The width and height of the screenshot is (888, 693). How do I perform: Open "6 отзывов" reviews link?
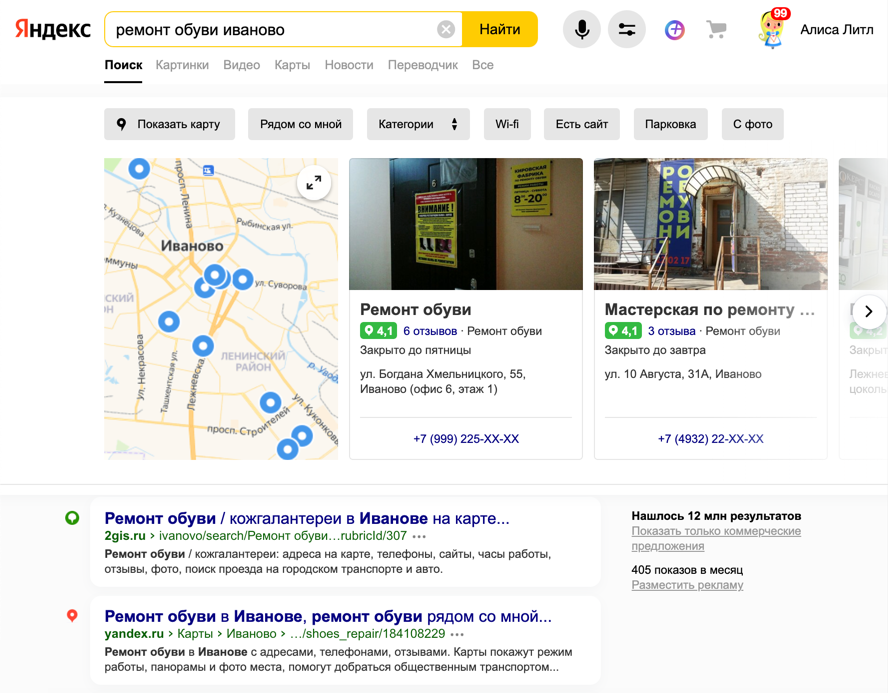[x=430, y=331]
